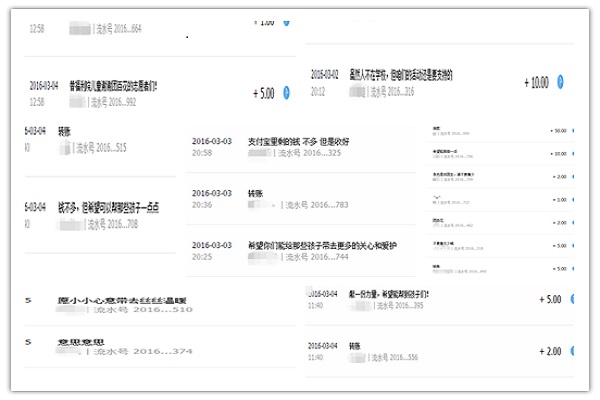Click blue icon next to +5.00 in 流水号 2016...992 row
The height and width of the screenshot is (400, 600).
(286, 92)
